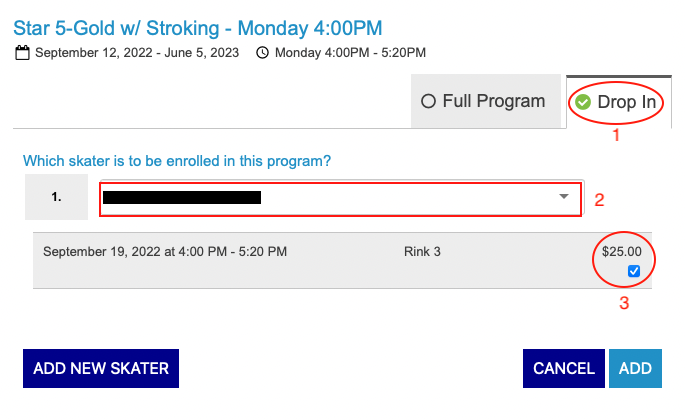The image size is (685, 420).
Task: Click the green checkmark icon on Drop In
Action: [x=582, y=102]
